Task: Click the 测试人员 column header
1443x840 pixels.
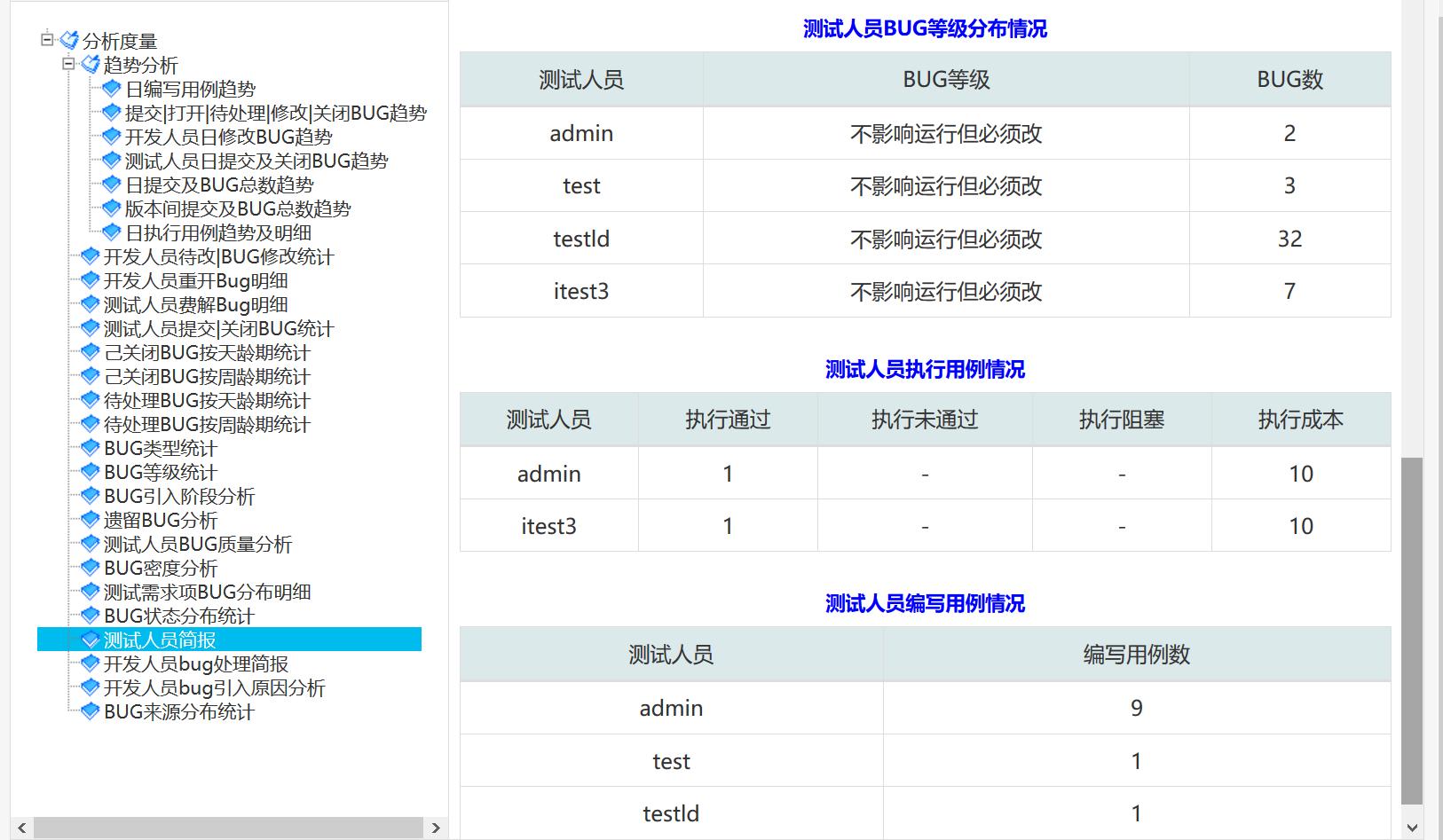Action: click(x=580, y=79)
